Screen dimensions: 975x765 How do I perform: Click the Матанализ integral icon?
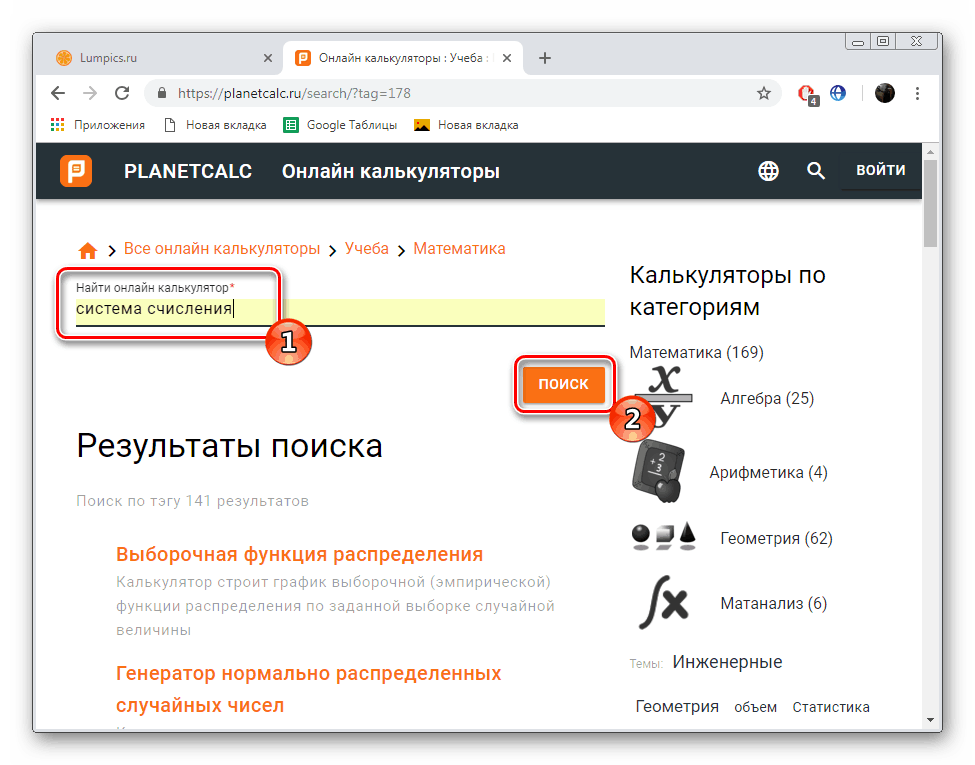pos(663,601)
